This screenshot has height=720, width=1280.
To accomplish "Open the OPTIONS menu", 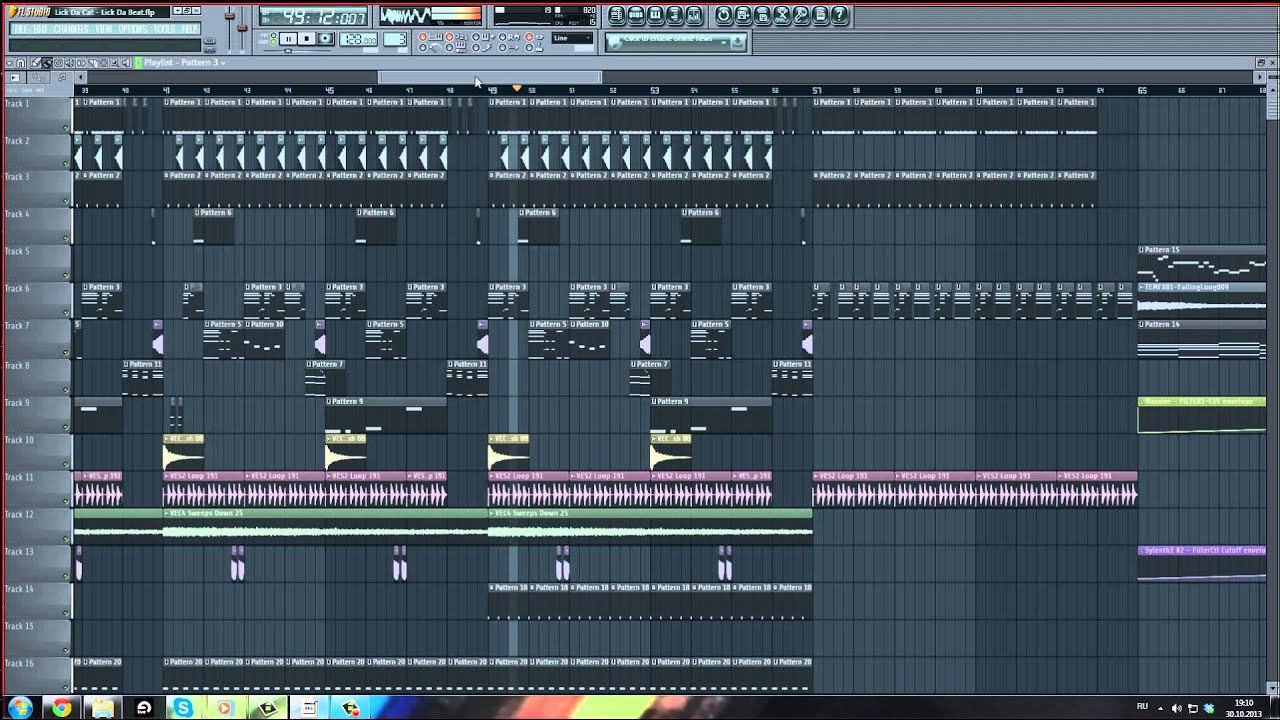I will (133, 28).
